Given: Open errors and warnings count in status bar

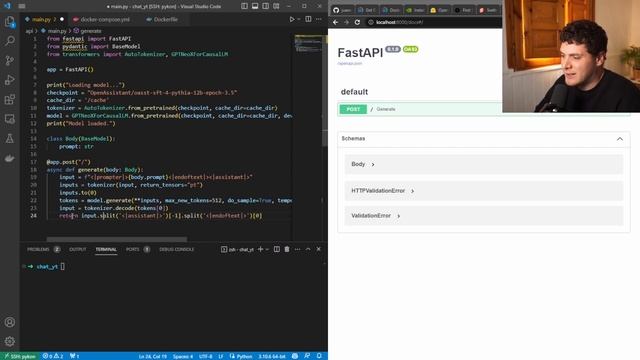Looking at the screenshot, I should coord(53,356).
